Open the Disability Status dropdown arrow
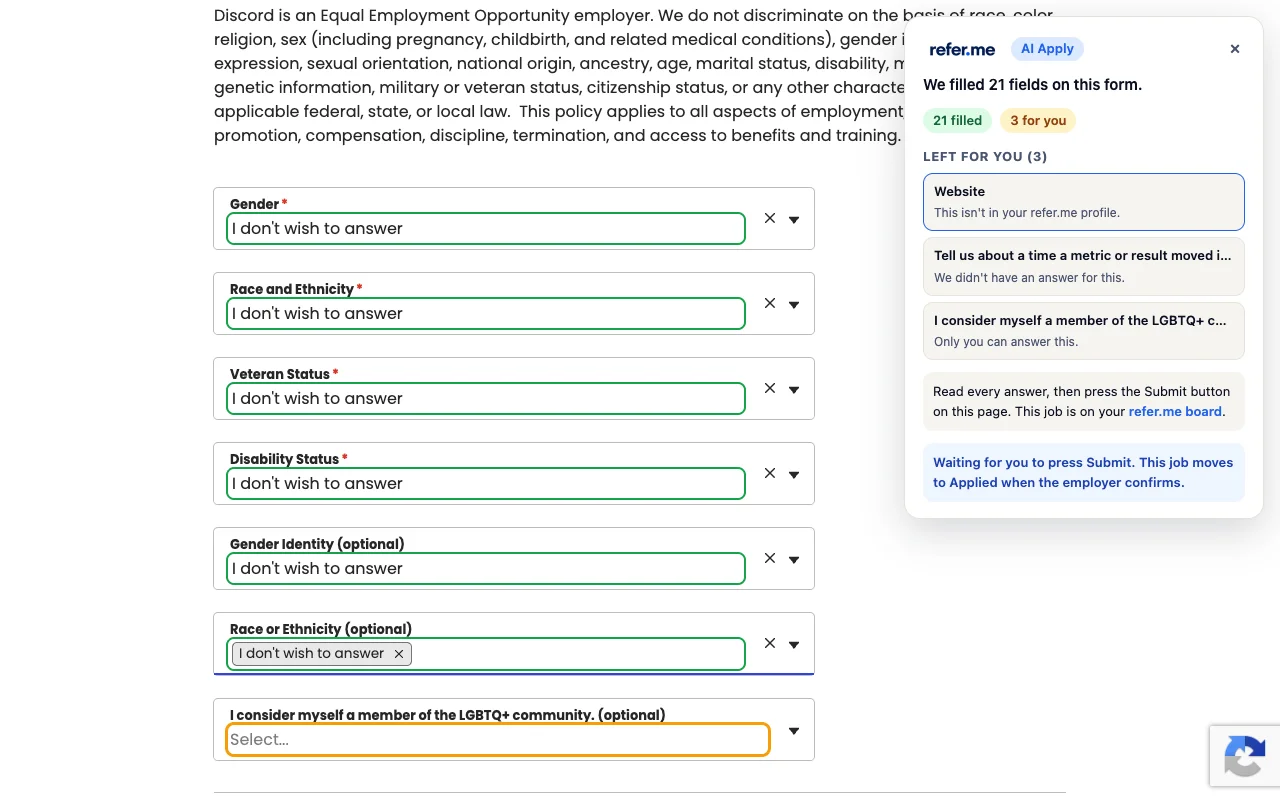This screenshot has width=1280, height=800. pyautogui.click(x=794, y=474)
